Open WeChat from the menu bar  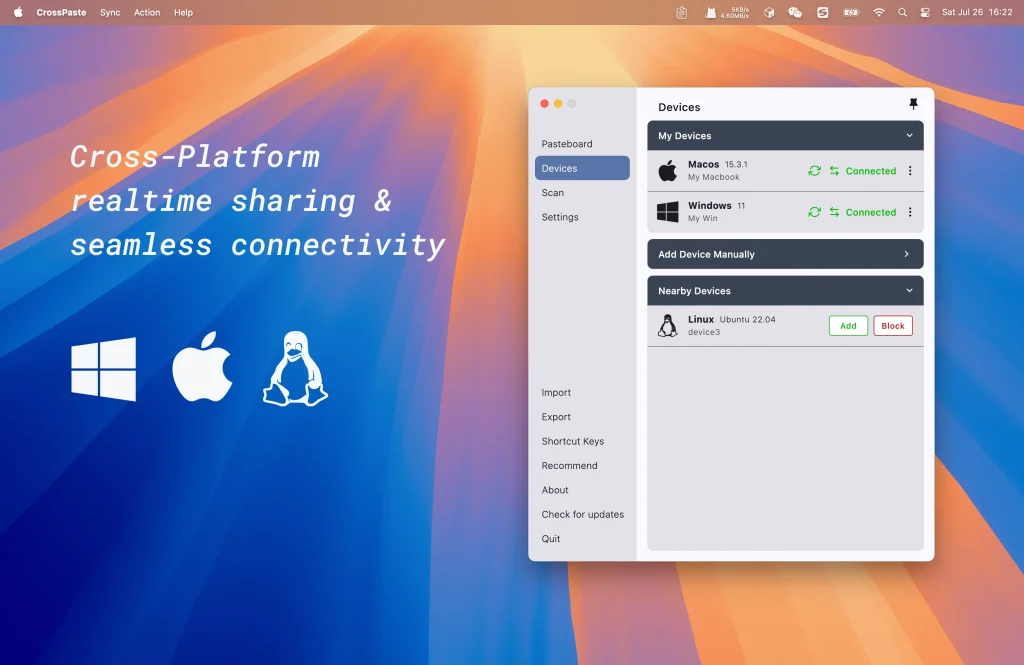[x=795, y=12]
